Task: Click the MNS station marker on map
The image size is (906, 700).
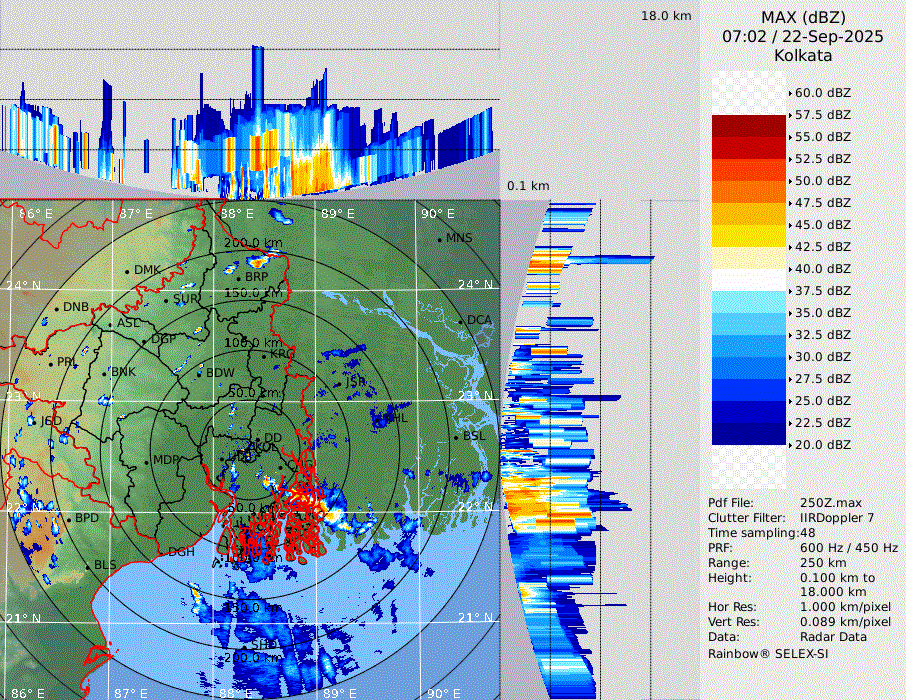Action: click(439, 239)
